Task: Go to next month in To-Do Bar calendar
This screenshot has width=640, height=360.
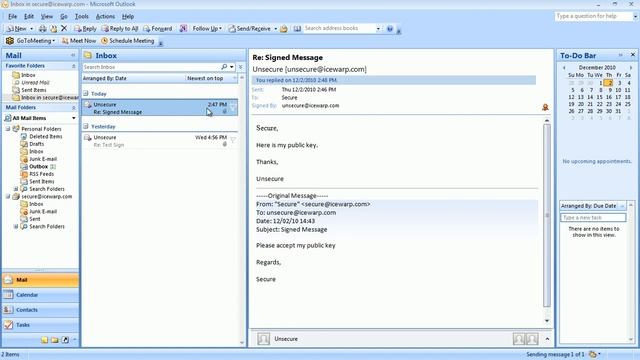Action: (x=631, y=67)
